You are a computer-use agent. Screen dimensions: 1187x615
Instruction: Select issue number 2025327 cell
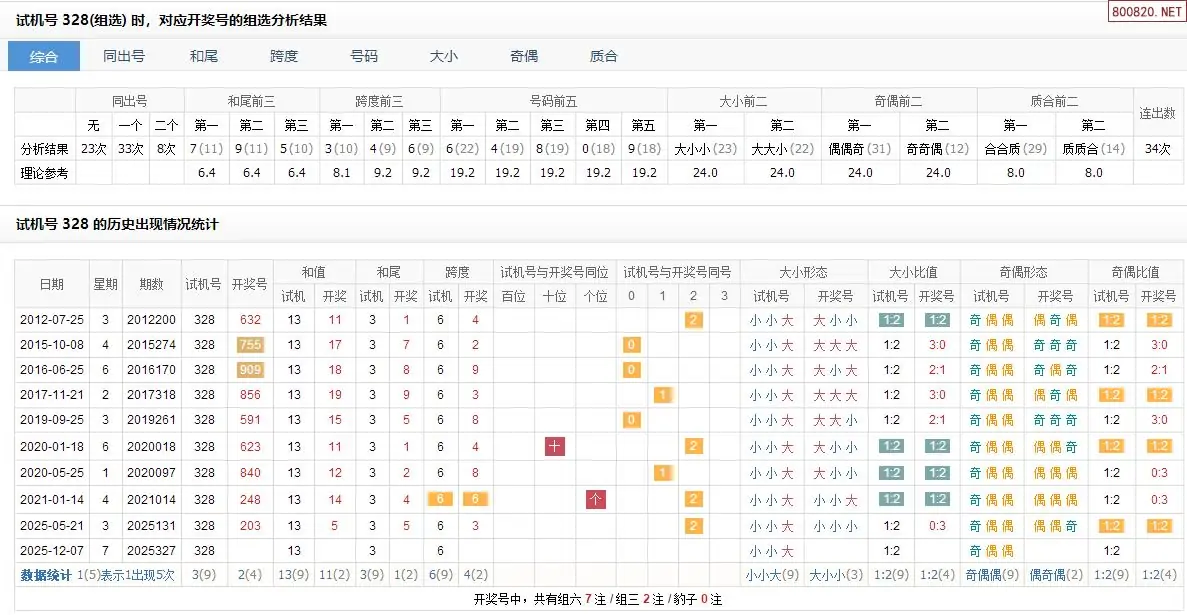151,551
